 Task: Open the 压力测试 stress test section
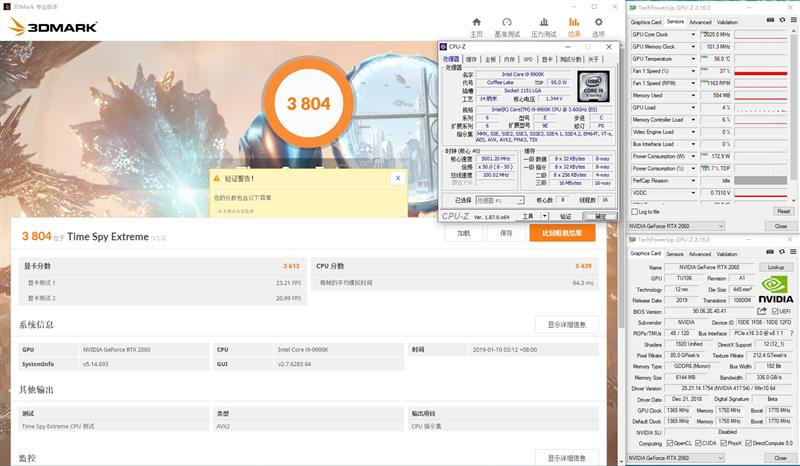tap(543, 27)
